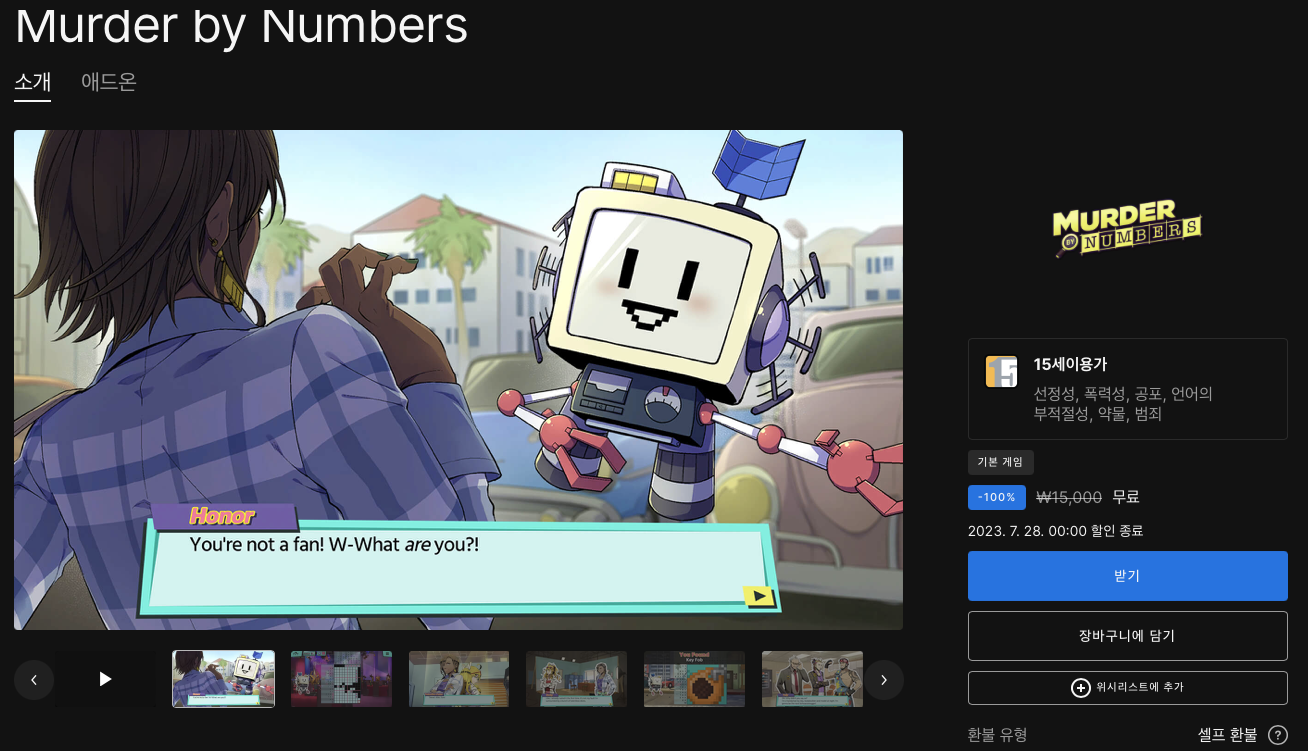Play the trailer with the play button
This screenshot has width=1308, height=751.
(105, 680)
